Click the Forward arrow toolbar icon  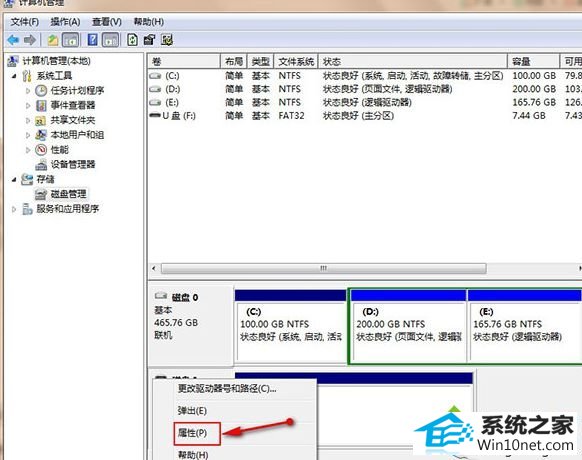tap(30, 40)
